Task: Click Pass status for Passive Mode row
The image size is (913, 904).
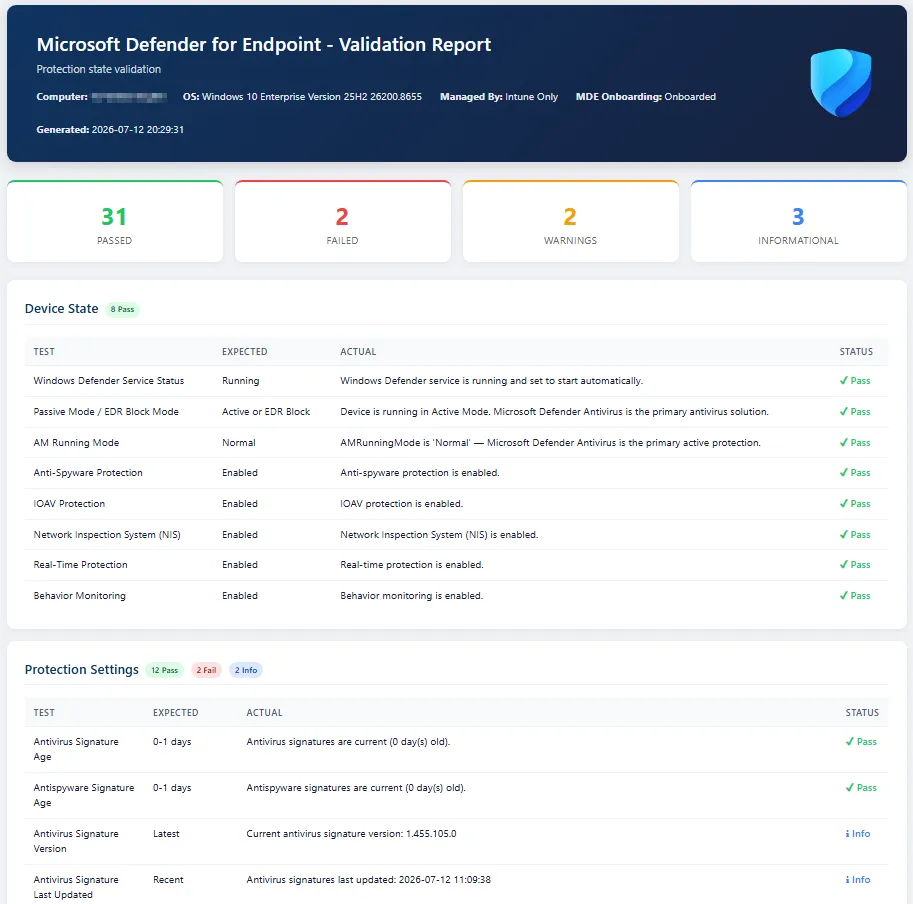Action: pos(855,412)
